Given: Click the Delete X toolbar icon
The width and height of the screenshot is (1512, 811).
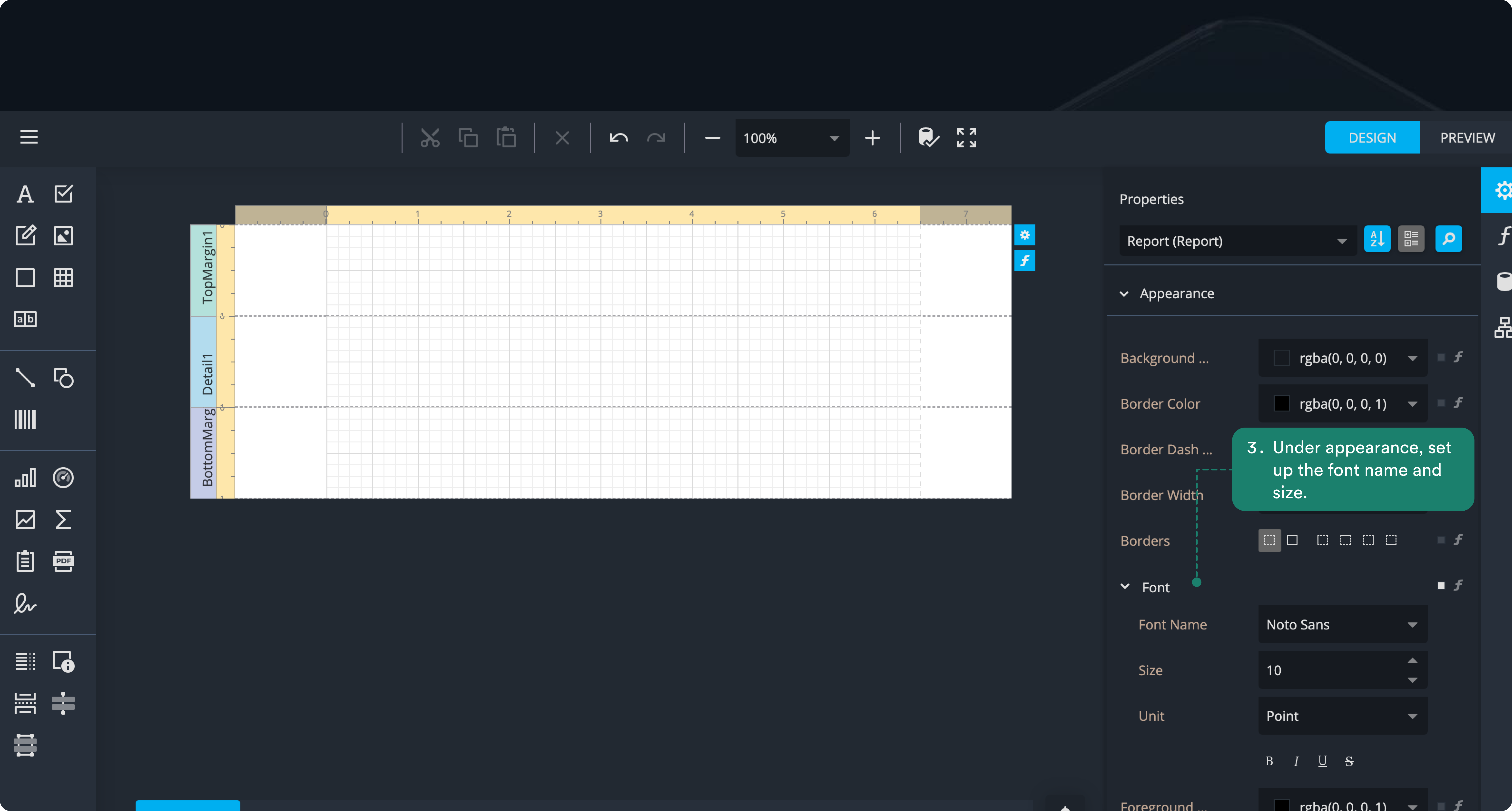Looking at the screenshot, I should 562,138.
